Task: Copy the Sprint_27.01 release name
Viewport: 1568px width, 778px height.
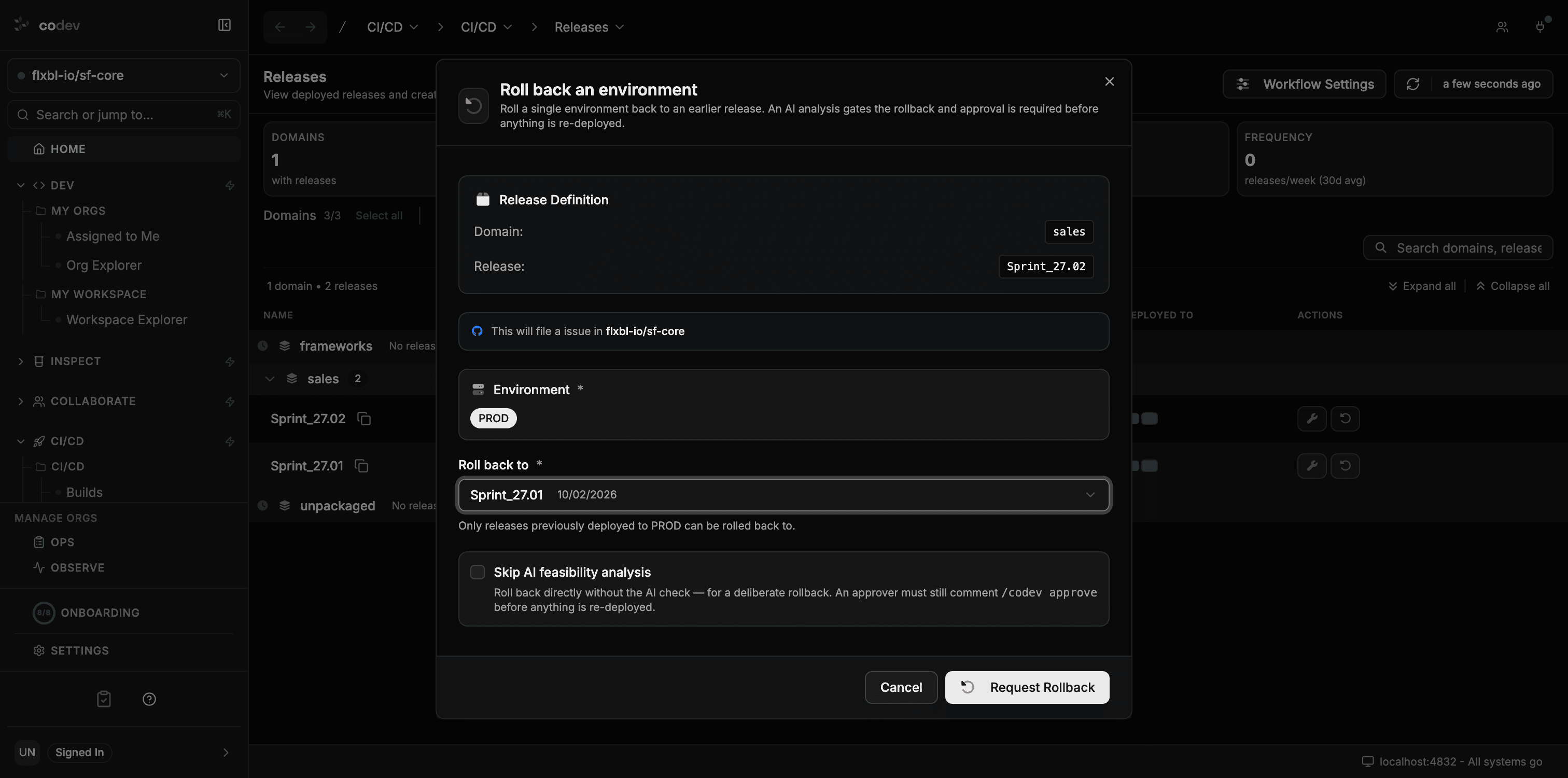Action: (x=361, y=466)
